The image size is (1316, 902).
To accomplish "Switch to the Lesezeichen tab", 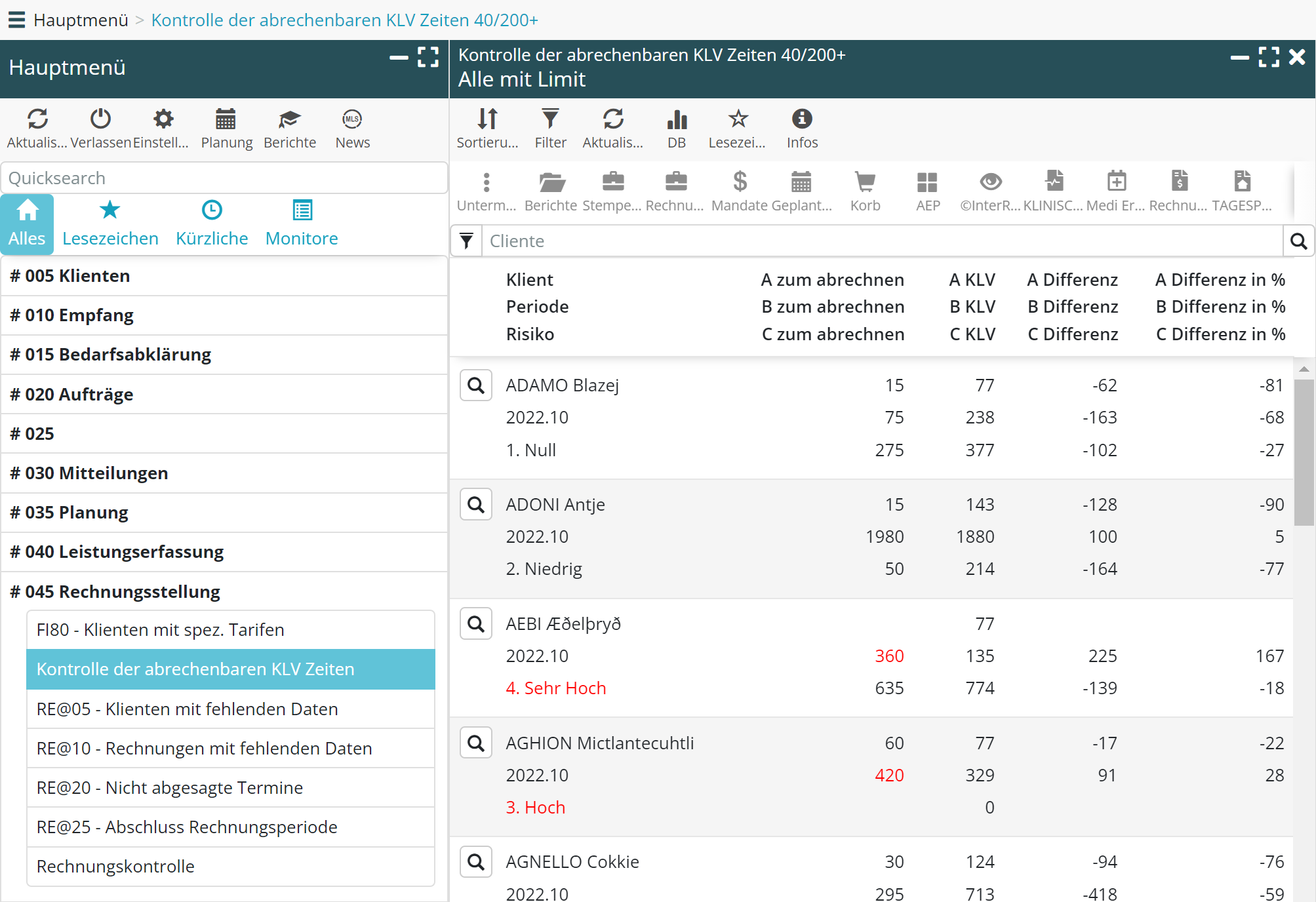I will pos(110,224).
